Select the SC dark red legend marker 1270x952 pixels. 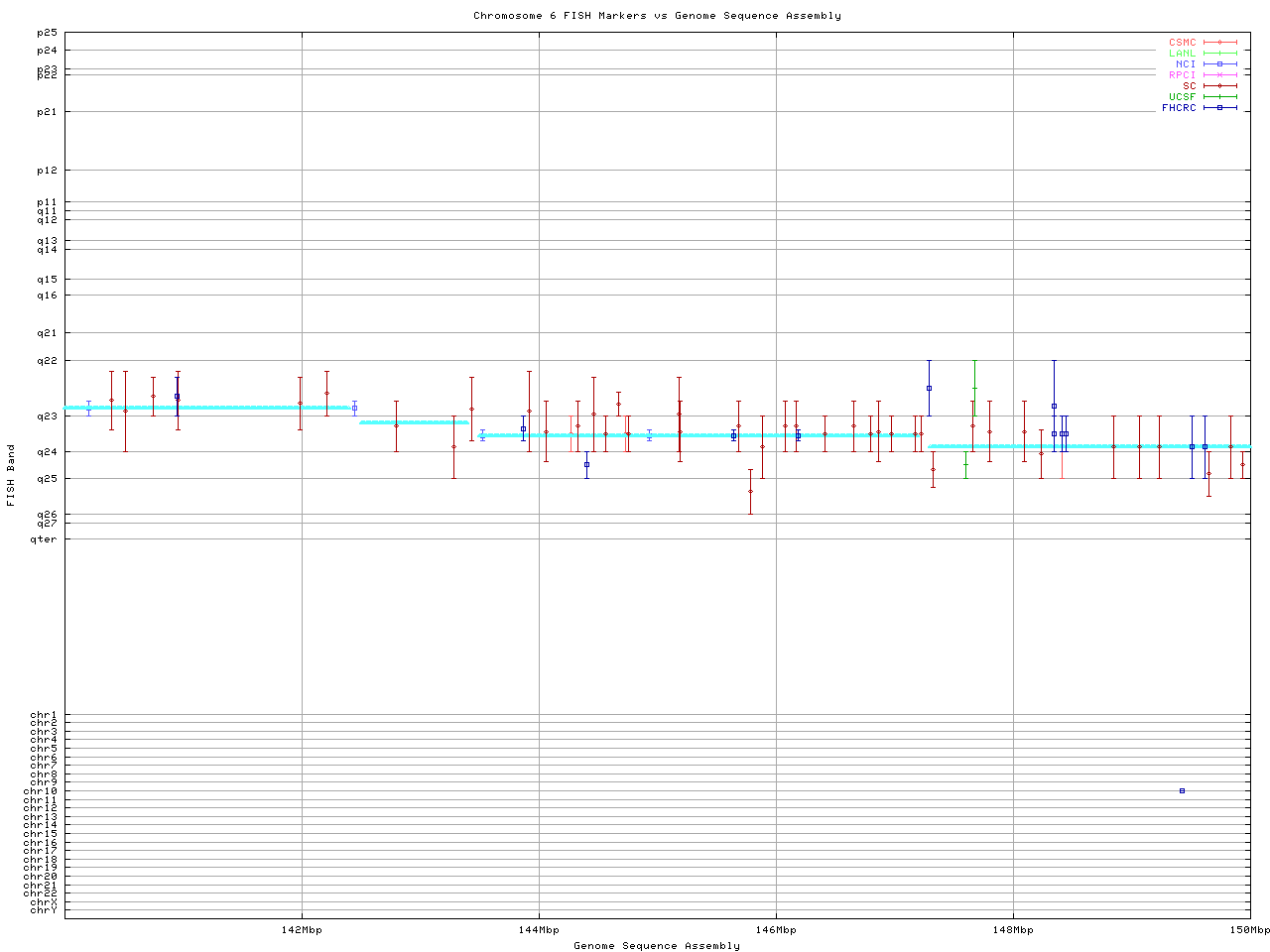(1219, 86)
